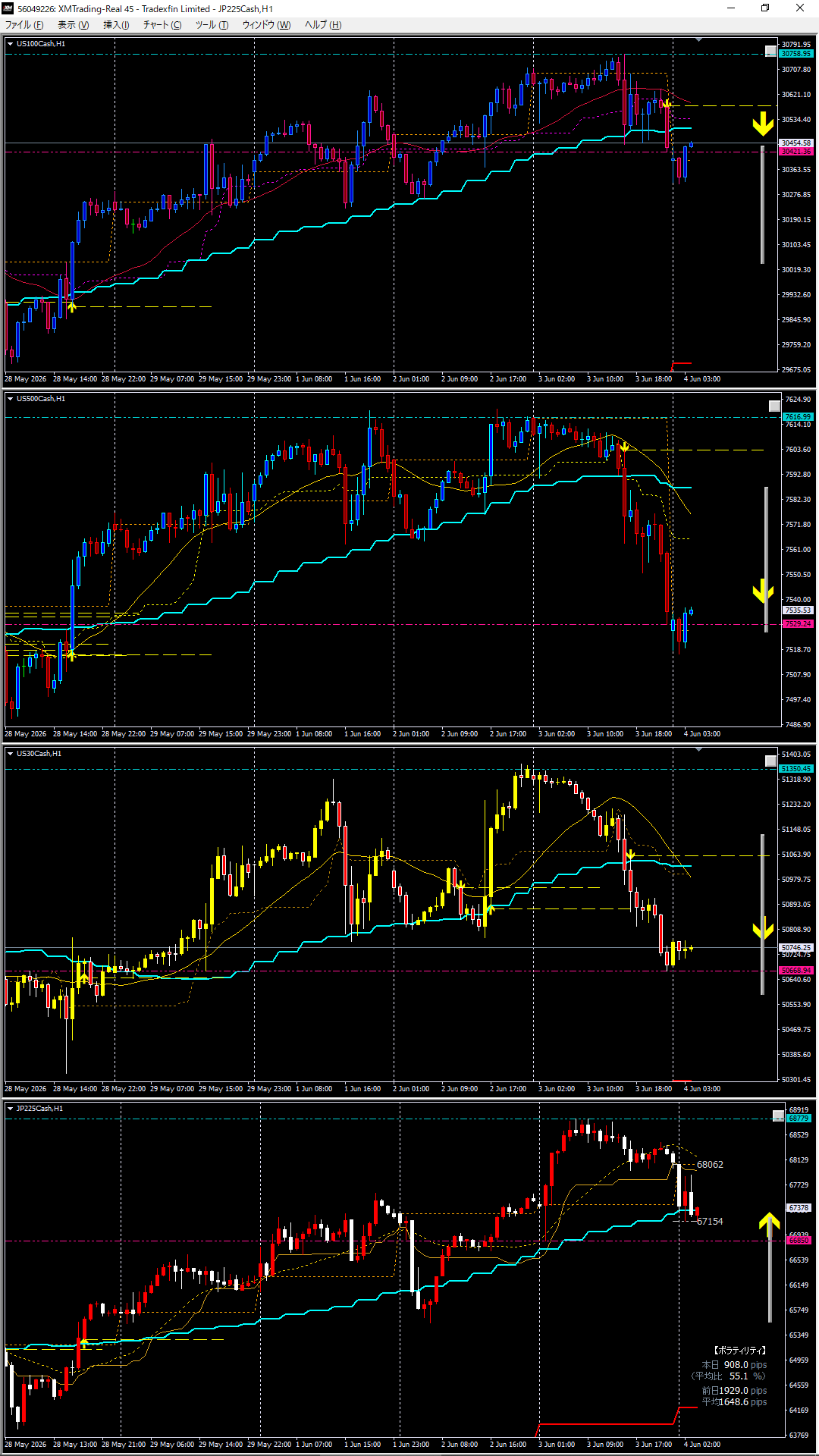Expand the US100Cash,H1 chart title triangle
The height and width of the screenshot is (1456, 819).
[11, 44]
